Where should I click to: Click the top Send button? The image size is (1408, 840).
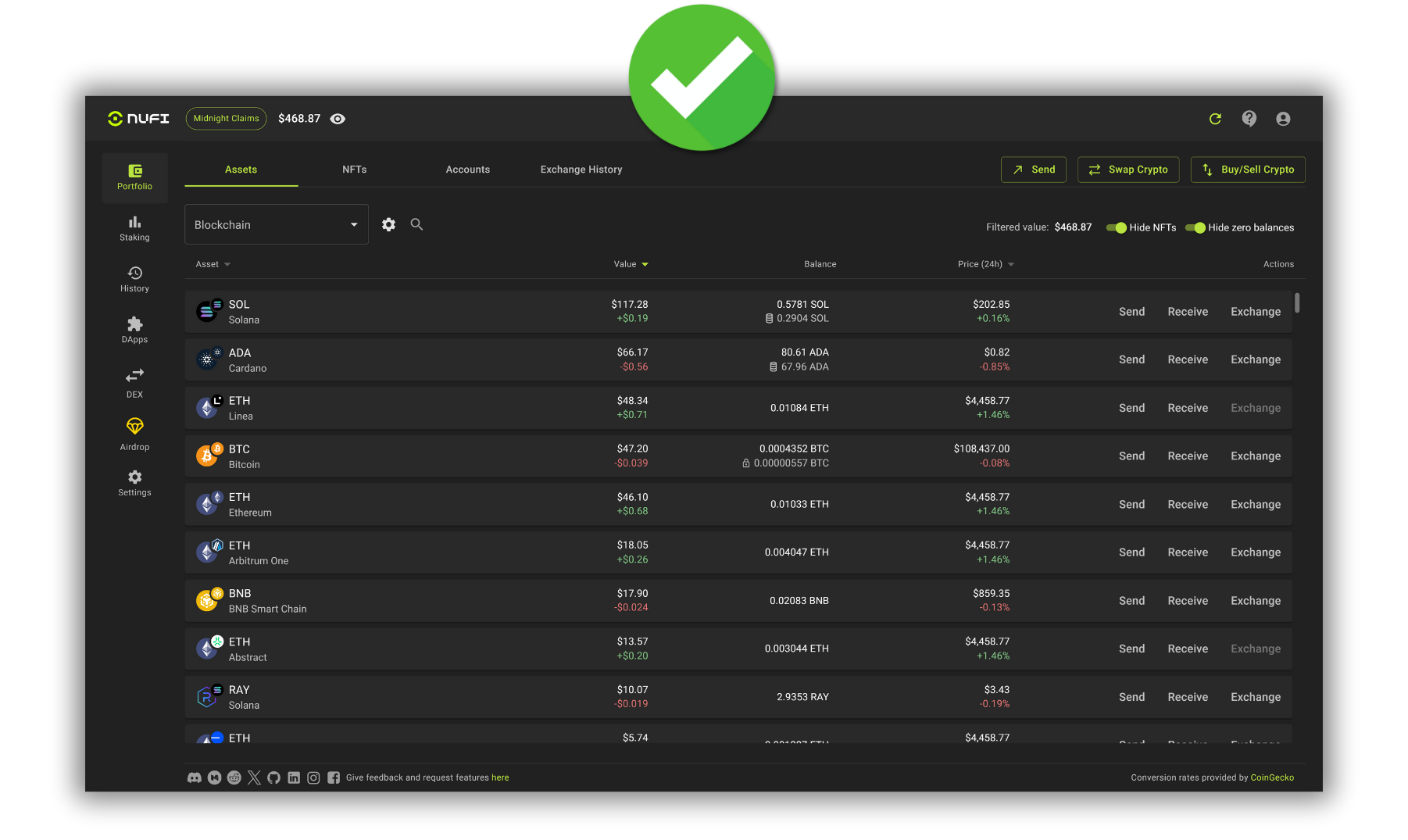1033,170
